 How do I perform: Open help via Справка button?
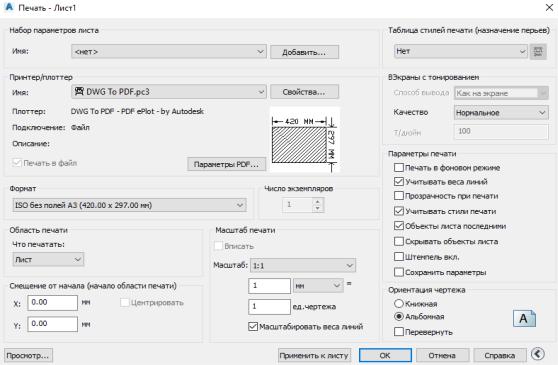[500, 355]
